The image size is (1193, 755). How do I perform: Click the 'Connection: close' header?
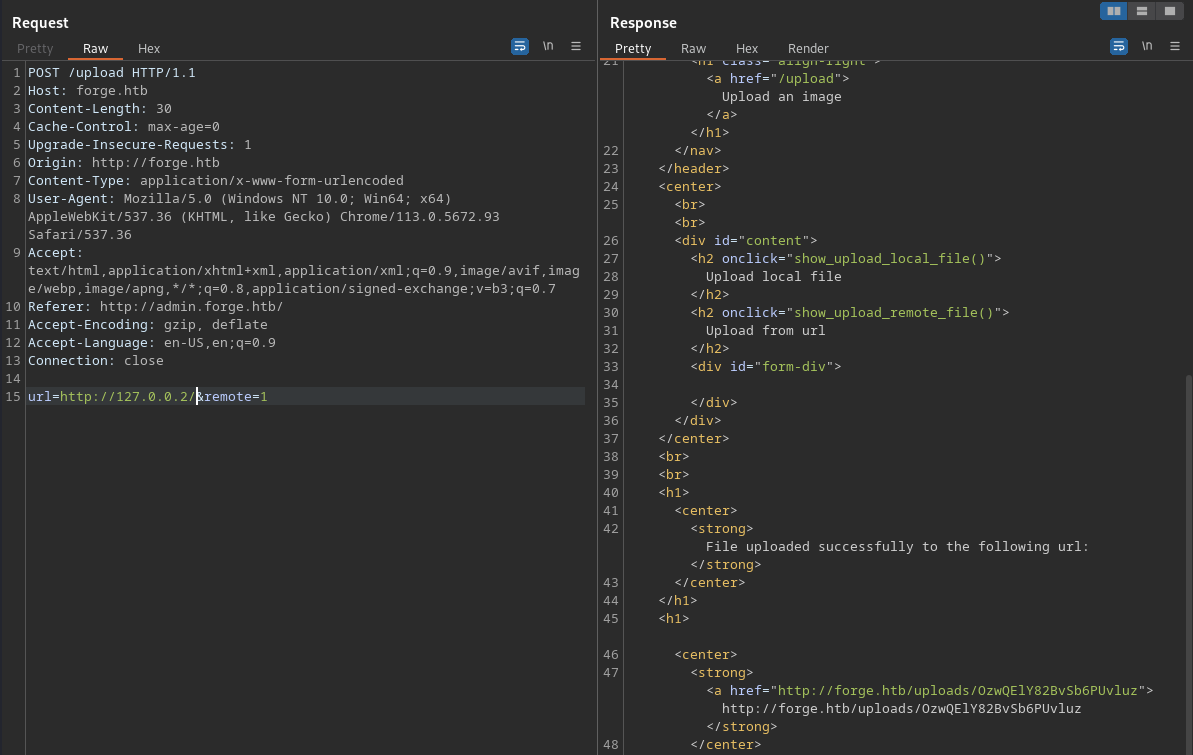(x=96, y=361)
